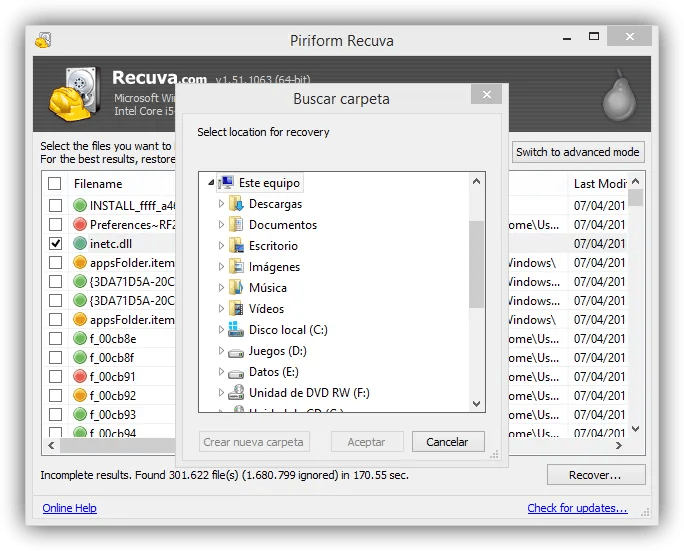Check the f_00cb93 file checkbox

click(x=55, y=414)
